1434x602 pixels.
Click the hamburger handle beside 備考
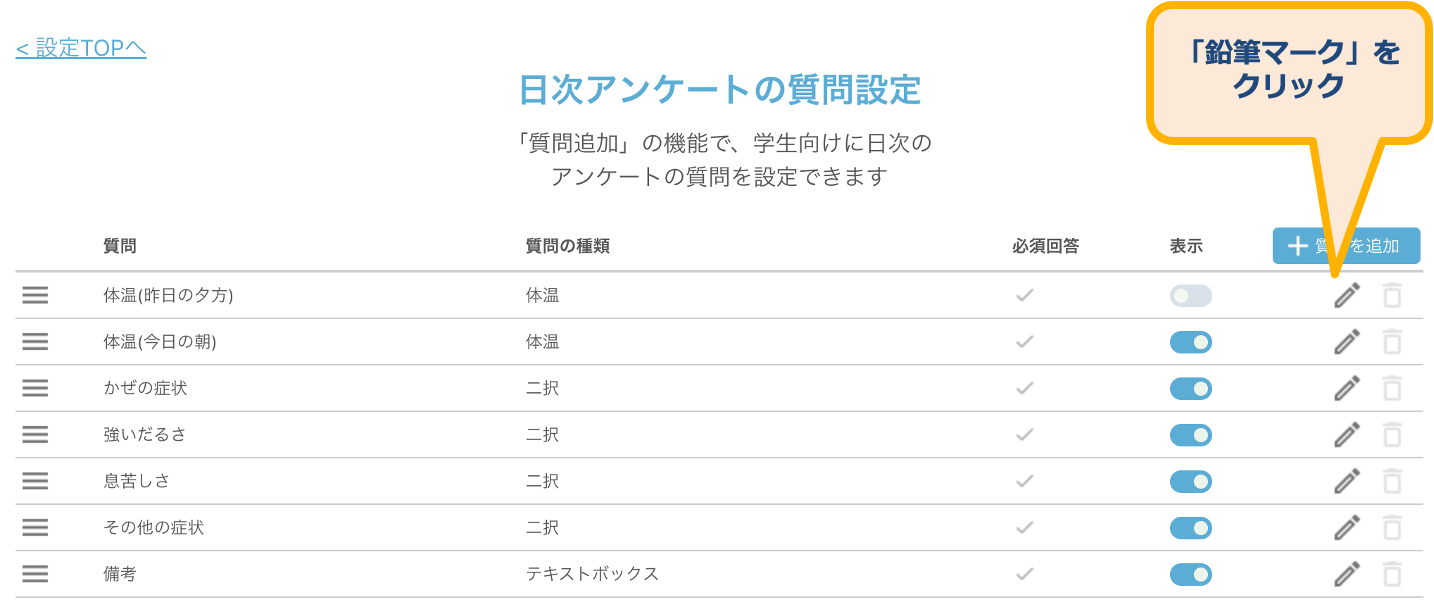pos(35,574)
